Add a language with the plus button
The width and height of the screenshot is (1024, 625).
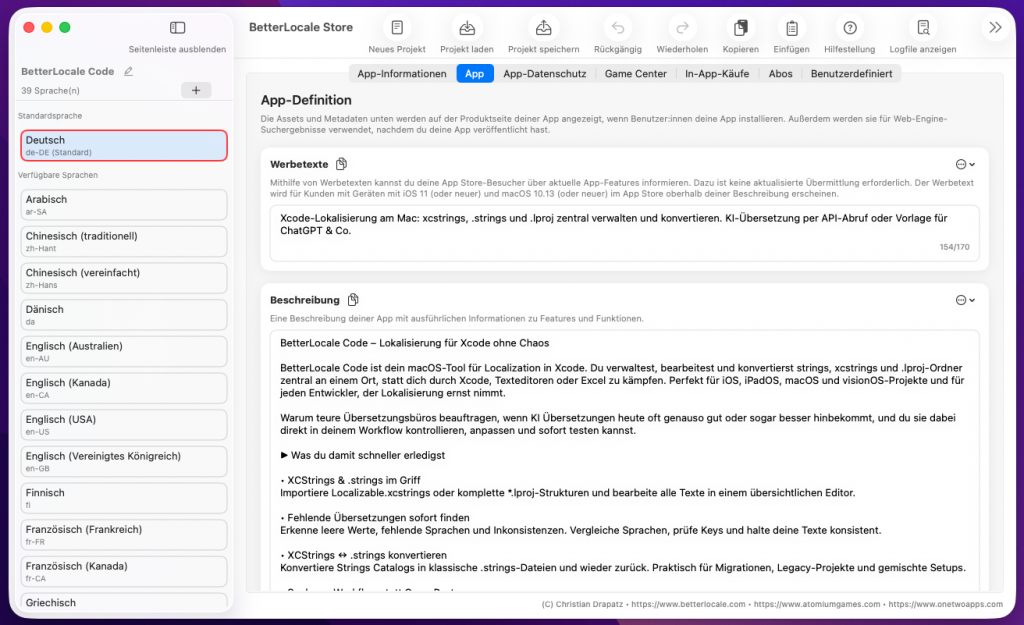195,90
